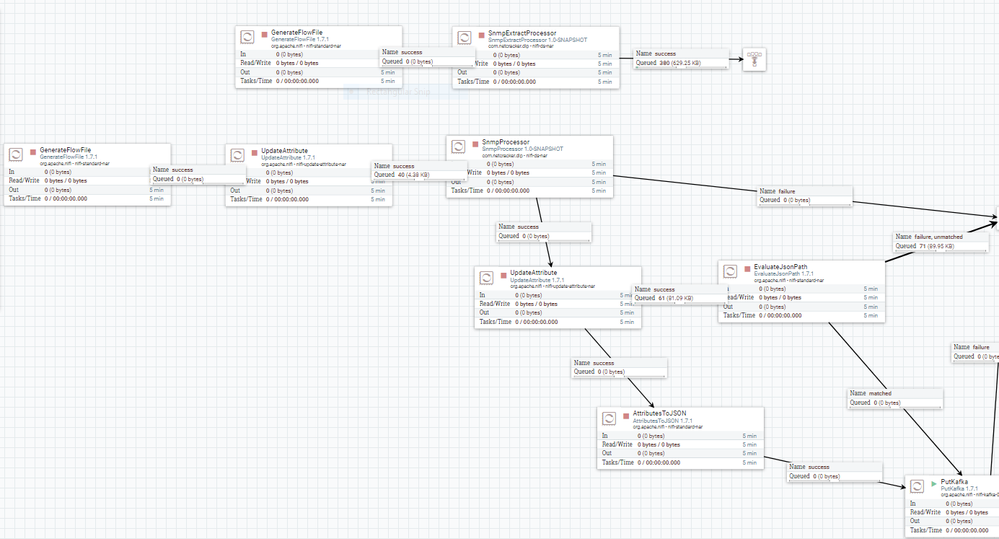999x539 pixels.
Task: Click stopped indicator of UpdateAttribute feeding SnmpProcessor
Action: [254, 152]
